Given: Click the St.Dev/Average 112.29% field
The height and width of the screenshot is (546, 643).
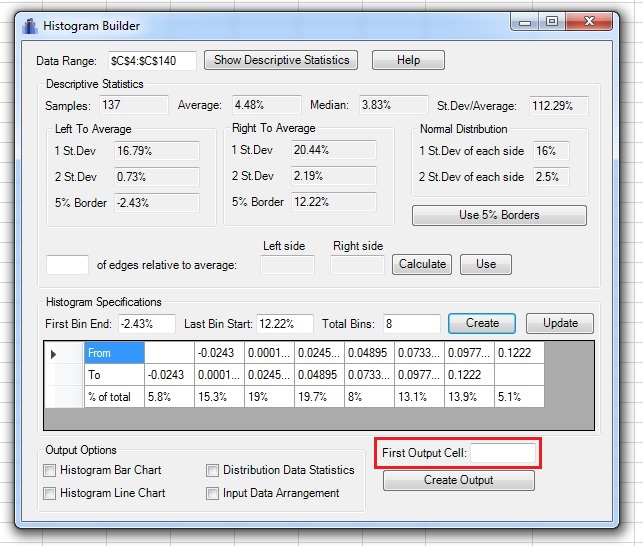Looking at the screenshot, I should point(559,106).
